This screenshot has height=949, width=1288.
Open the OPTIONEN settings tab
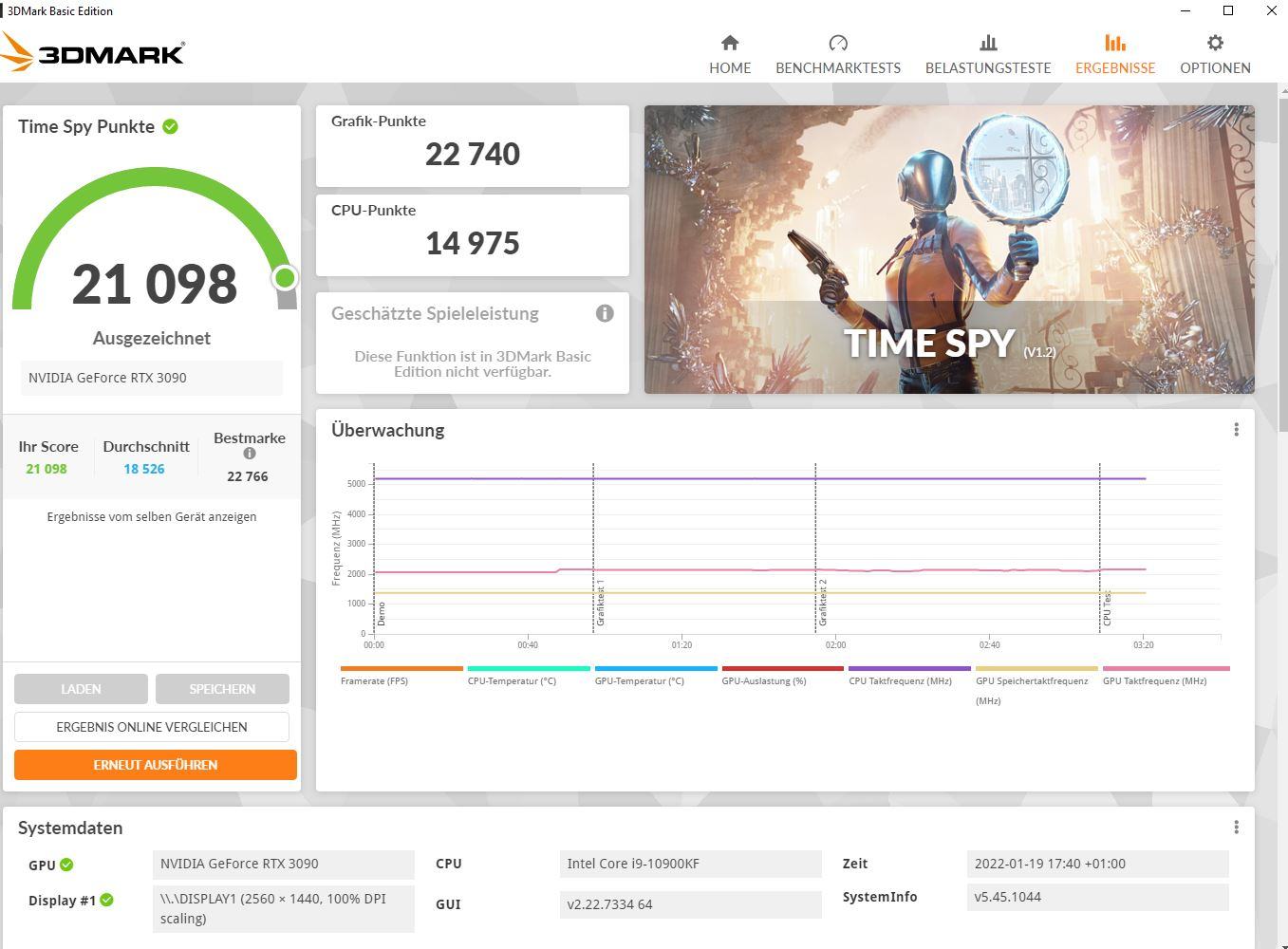click(x=1215, y=54)
